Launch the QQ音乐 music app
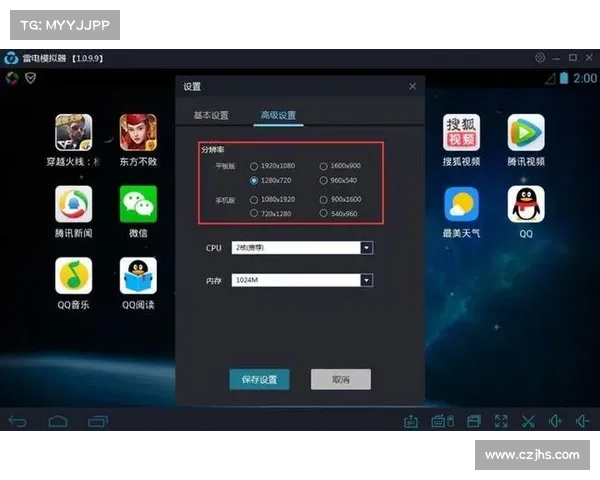 [x=73, y=275]
